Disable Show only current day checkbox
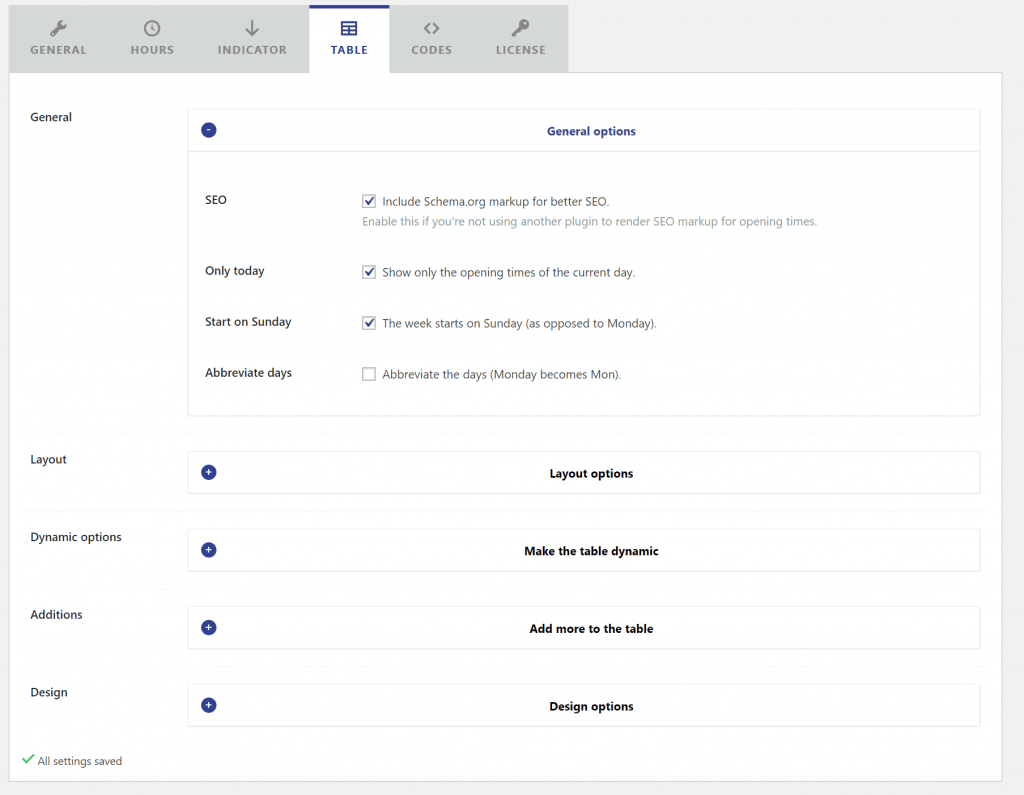 coord(369,272)
